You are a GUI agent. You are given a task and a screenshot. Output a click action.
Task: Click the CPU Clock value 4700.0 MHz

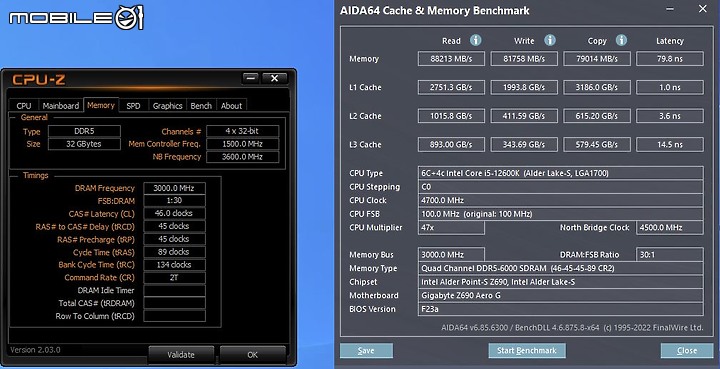[x=561, y=200]
